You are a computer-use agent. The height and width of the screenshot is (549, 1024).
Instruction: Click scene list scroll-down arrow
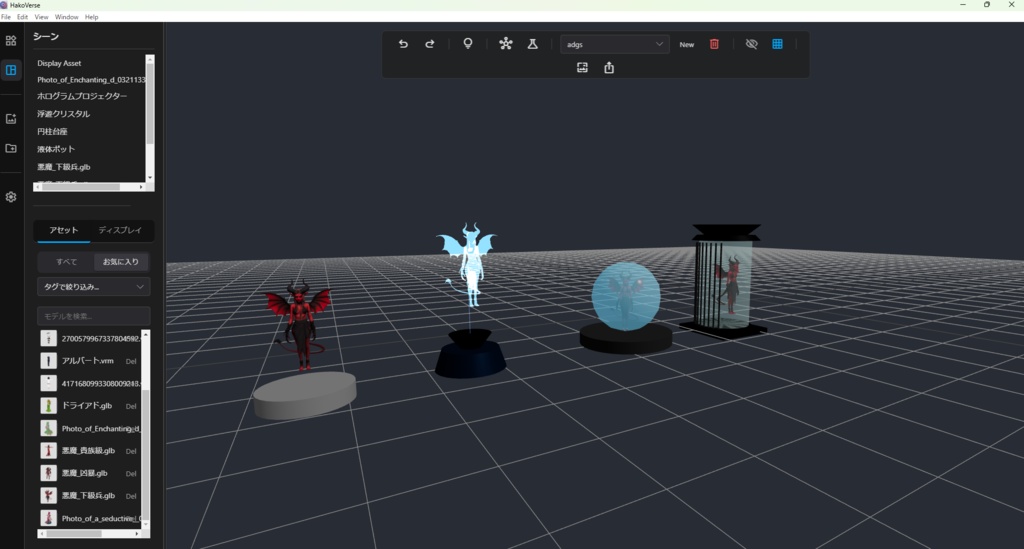(x=150, y=178)
